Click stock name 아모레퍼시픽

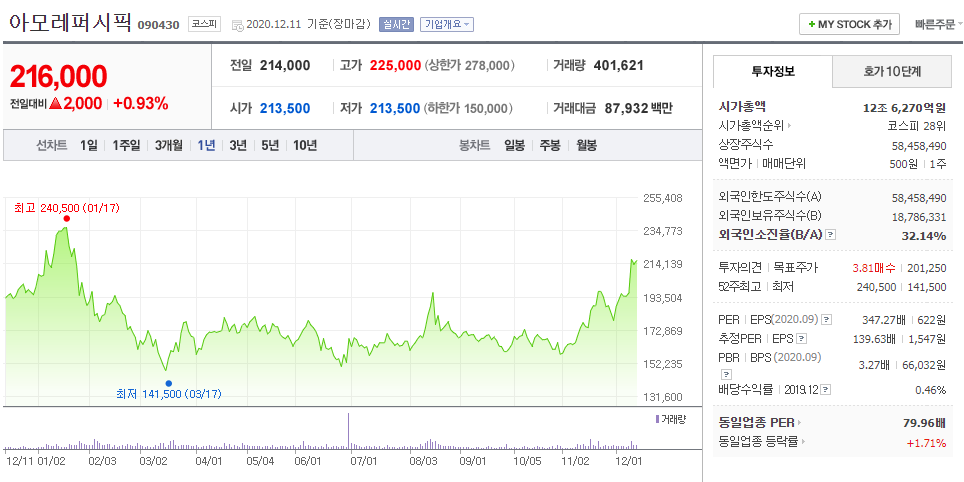point(69,22)
